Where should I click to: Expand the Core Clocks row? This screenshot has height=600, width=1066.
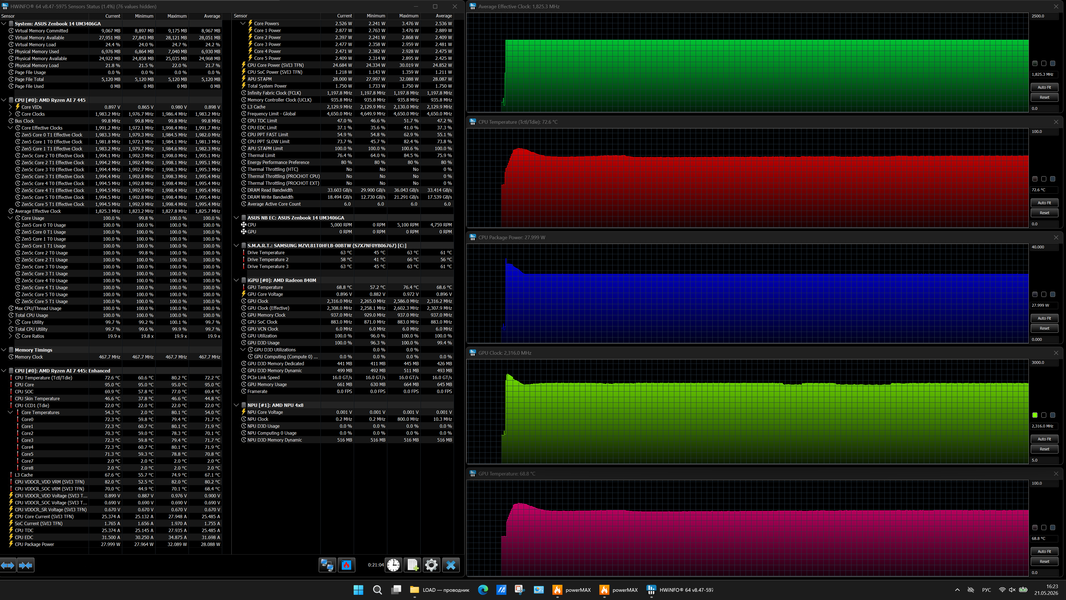pyautogui.click(x=10, y=113)
